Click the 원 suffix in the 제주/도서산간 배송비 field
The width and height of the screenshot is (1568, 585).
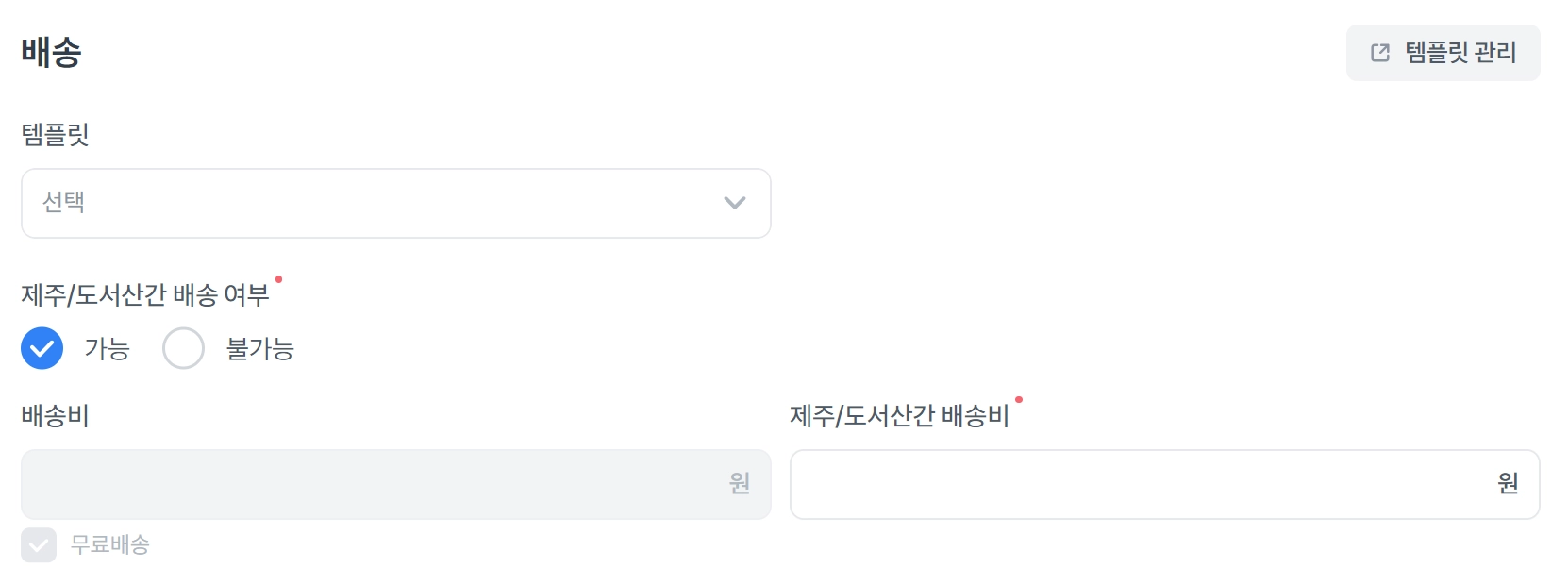[1508, 484]
